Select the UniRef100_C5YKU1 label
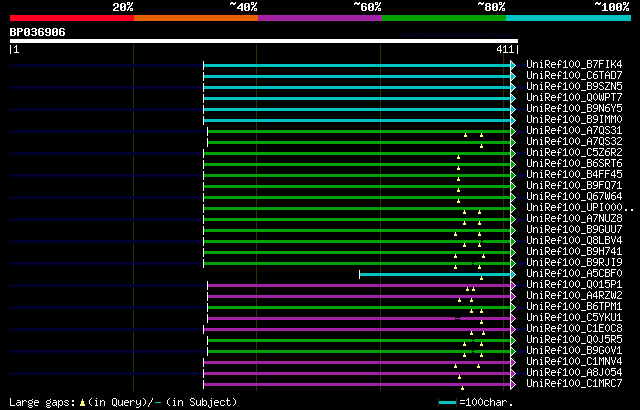The image size is (640, 410). [574, 318]
